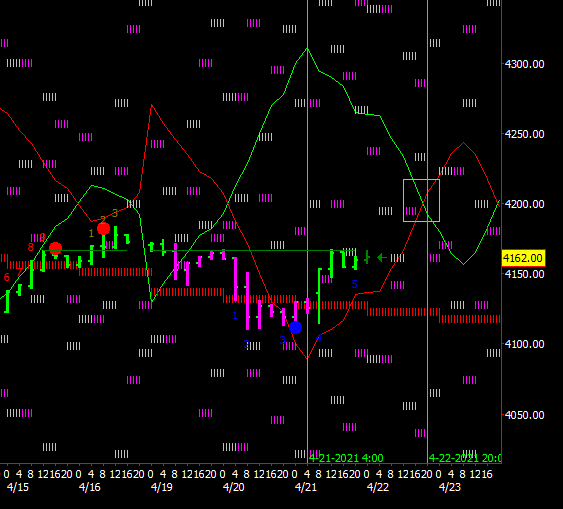The height and width of the screenshot is (509, 563).
Task: Click the 4/23 date label
Action: point(450,487)
